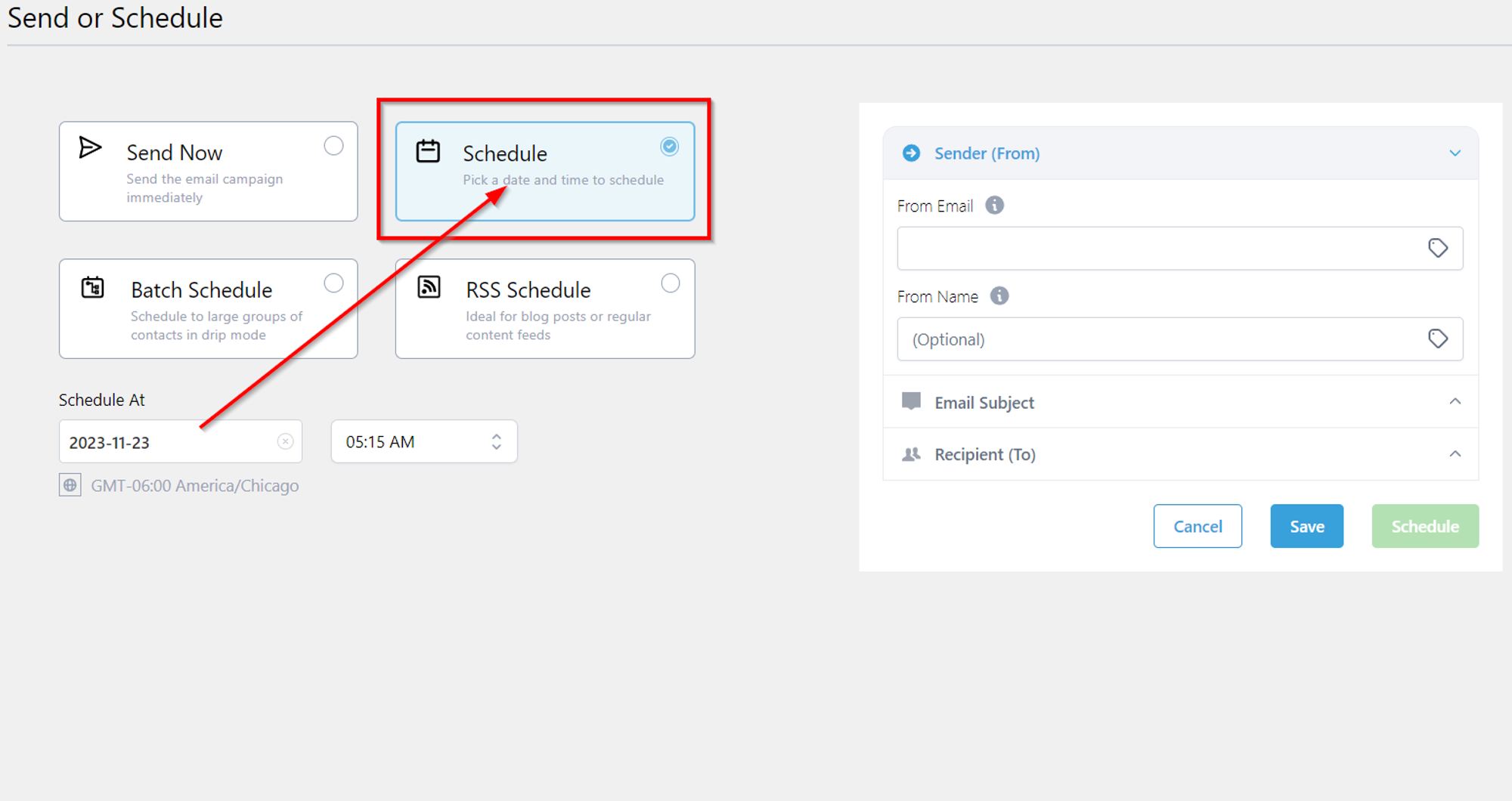Click the Send Now paper plane icon
The width and height of the screenshot is (1512, 801).
tap(90, 147)
